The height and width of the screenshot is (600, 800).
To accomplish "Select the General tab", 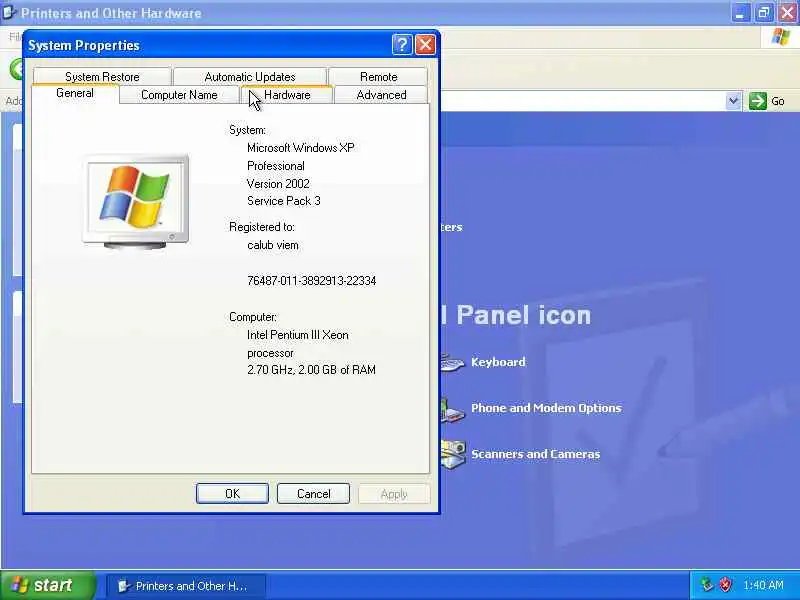I will (75, 93).
